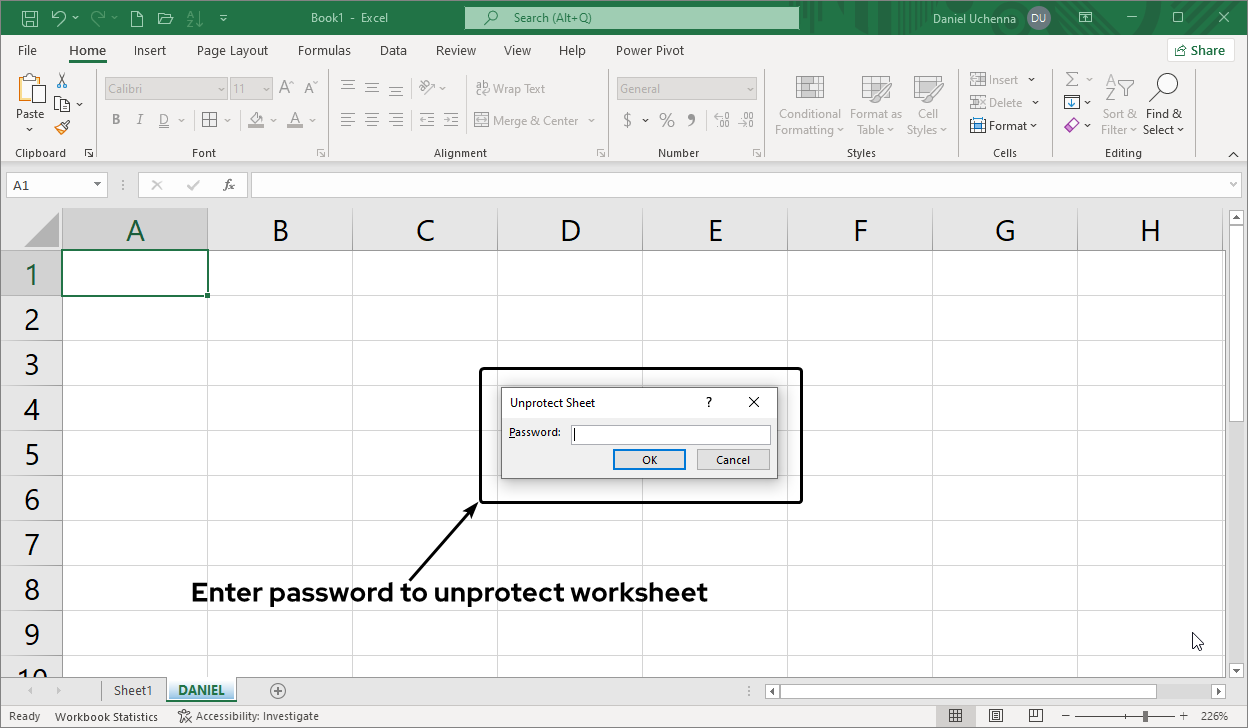Click the Password input field

tap(670, 434)
